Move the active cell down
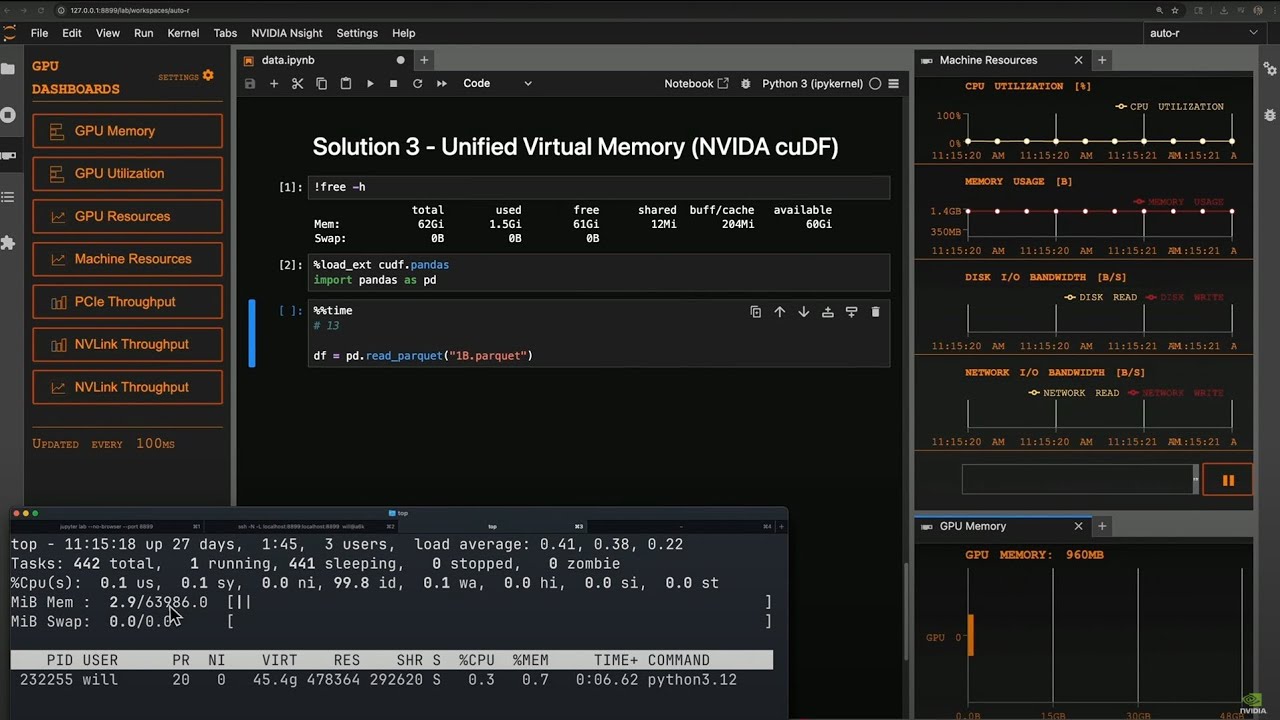Image resolution: width=1280 pixels, height=720 pixels. 803,312
